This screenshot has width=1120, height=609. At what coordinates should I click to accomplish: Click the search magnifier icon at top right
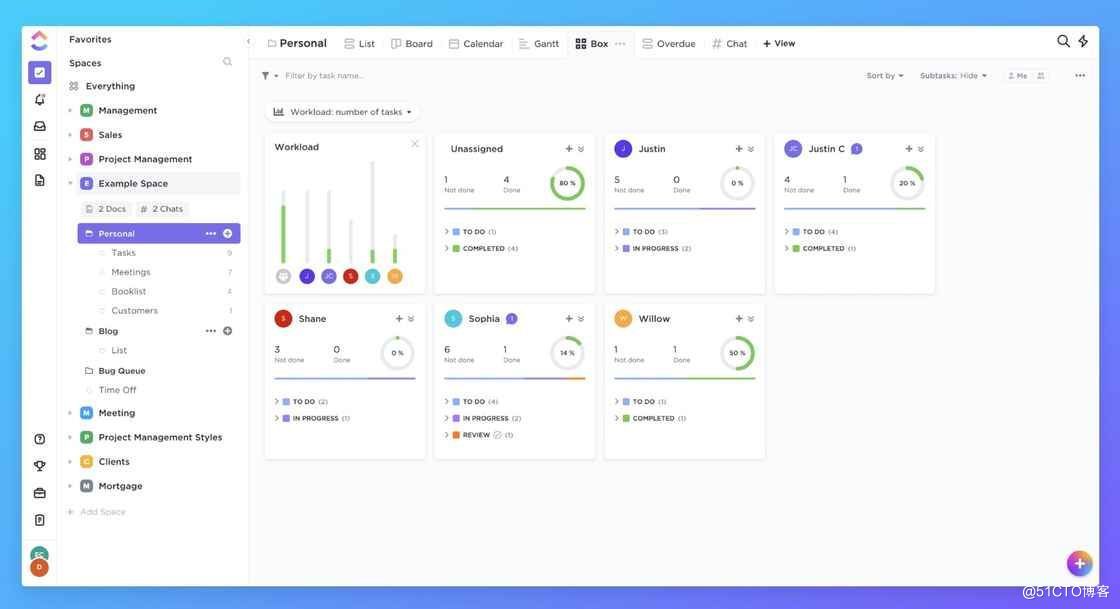pyautogui.click(x=1063, y=41)
